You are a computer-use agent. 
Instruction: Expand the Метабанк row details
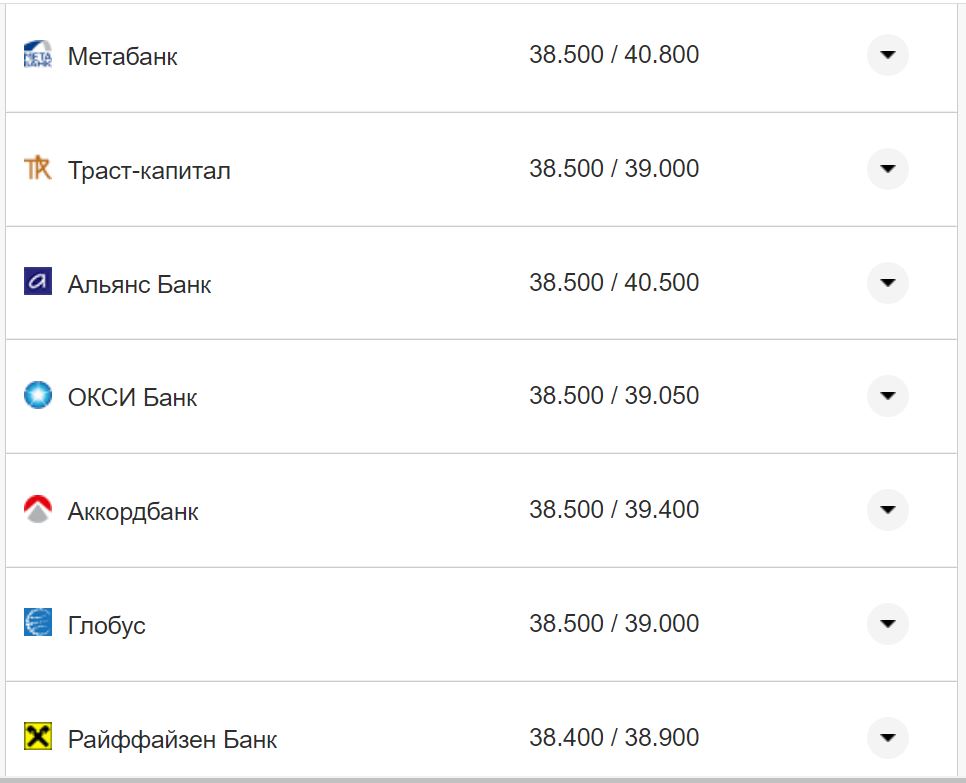click(x=887, y=55)
